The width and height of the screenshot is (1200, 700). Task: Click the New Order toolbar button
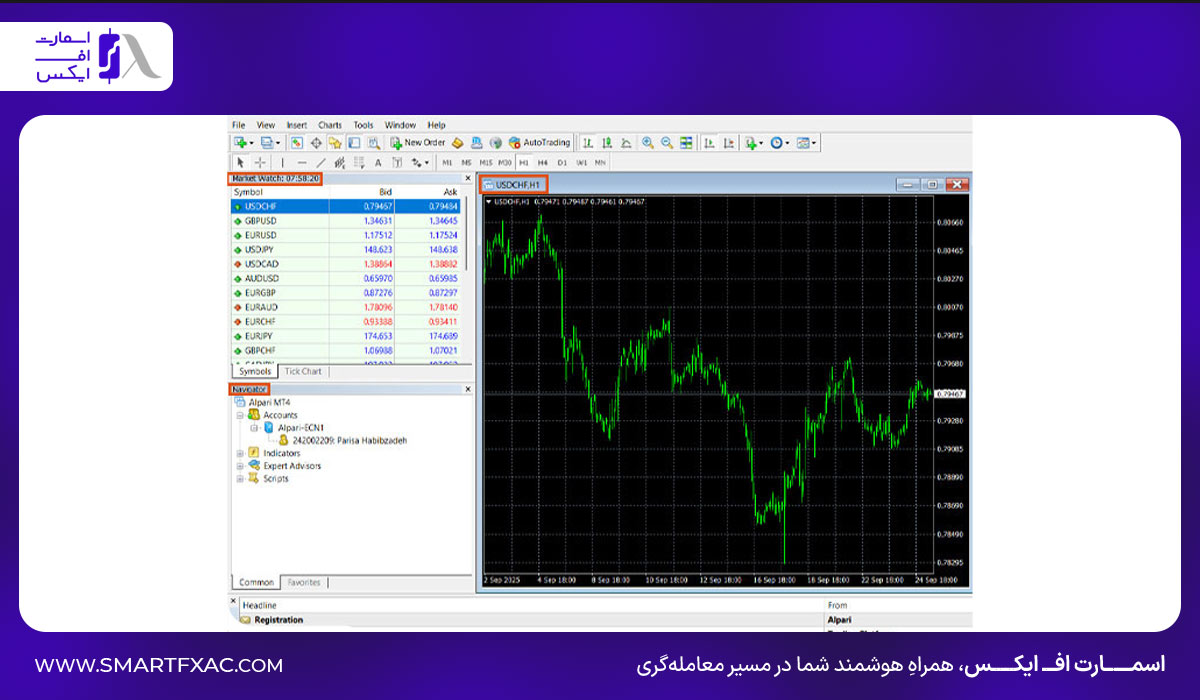point(418,143)
